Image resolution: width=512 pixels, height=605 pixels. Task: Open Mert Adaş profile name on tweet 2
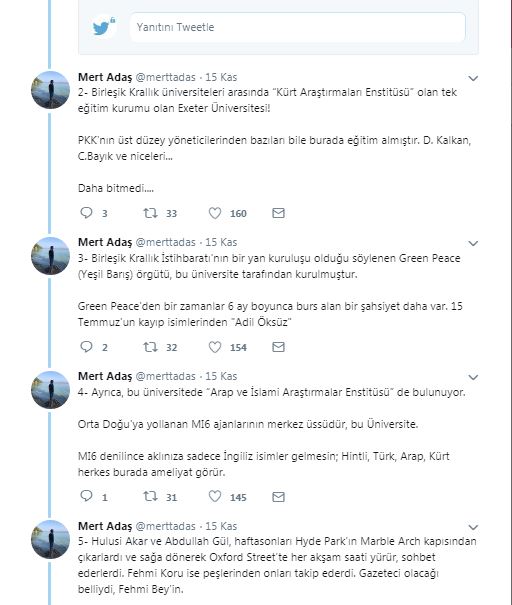pyautogui.click(x=105, y=77)
